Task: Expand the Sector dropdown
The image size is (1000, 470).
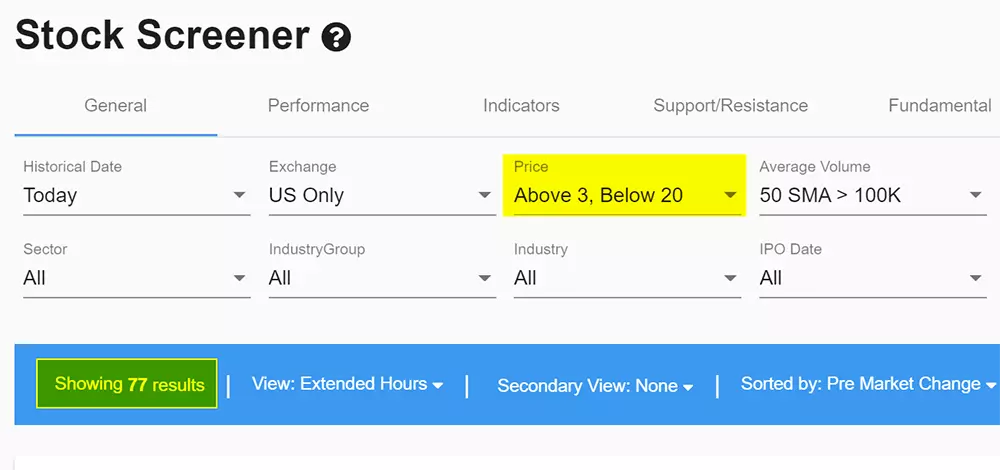Action: (136, 278)
